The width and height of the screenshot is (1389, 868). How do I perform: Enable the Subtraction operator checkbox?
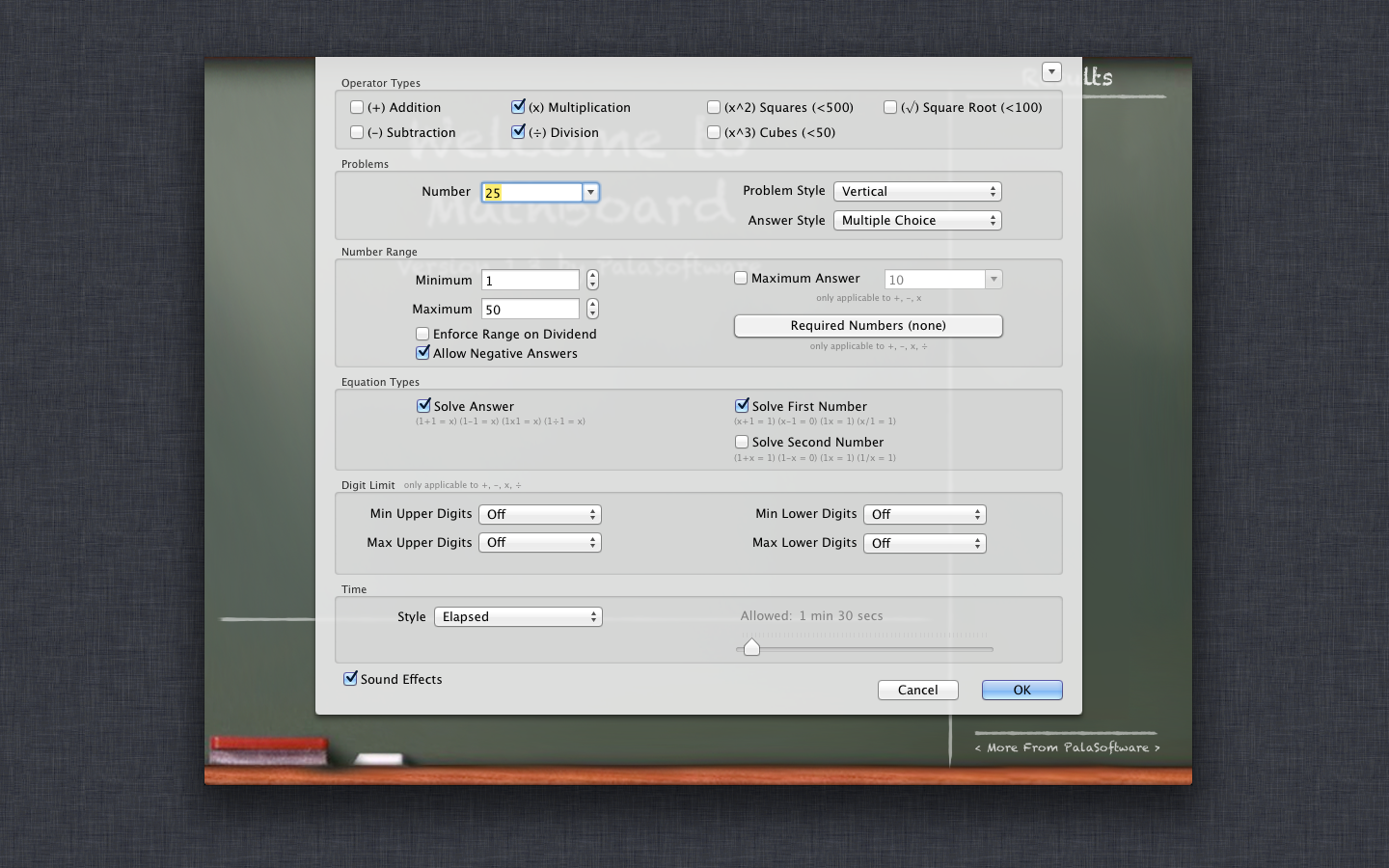pos(357,132)
